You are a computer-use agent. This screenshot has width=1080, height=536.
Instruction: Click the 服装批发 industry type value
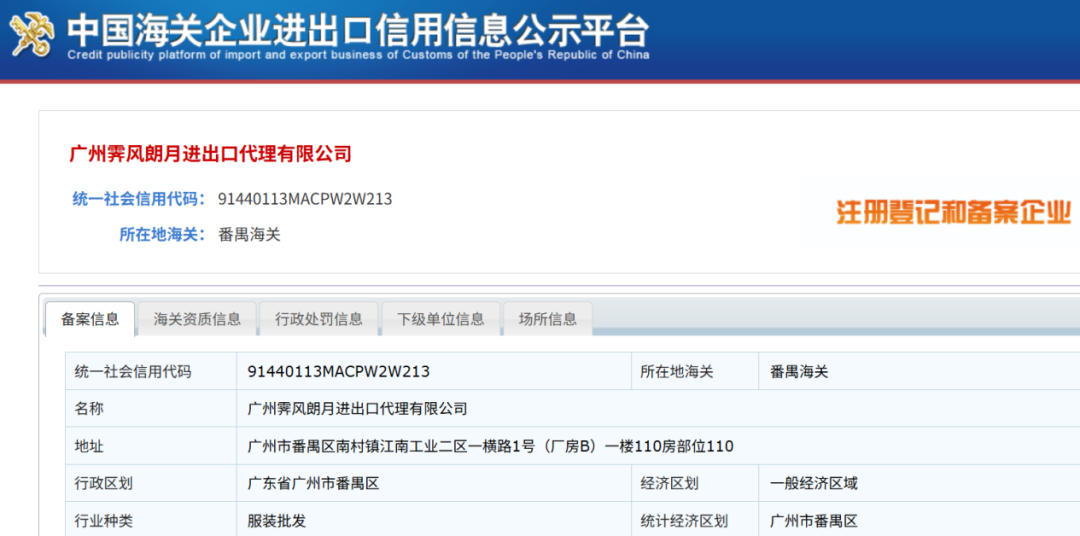[x=277, y=521]
